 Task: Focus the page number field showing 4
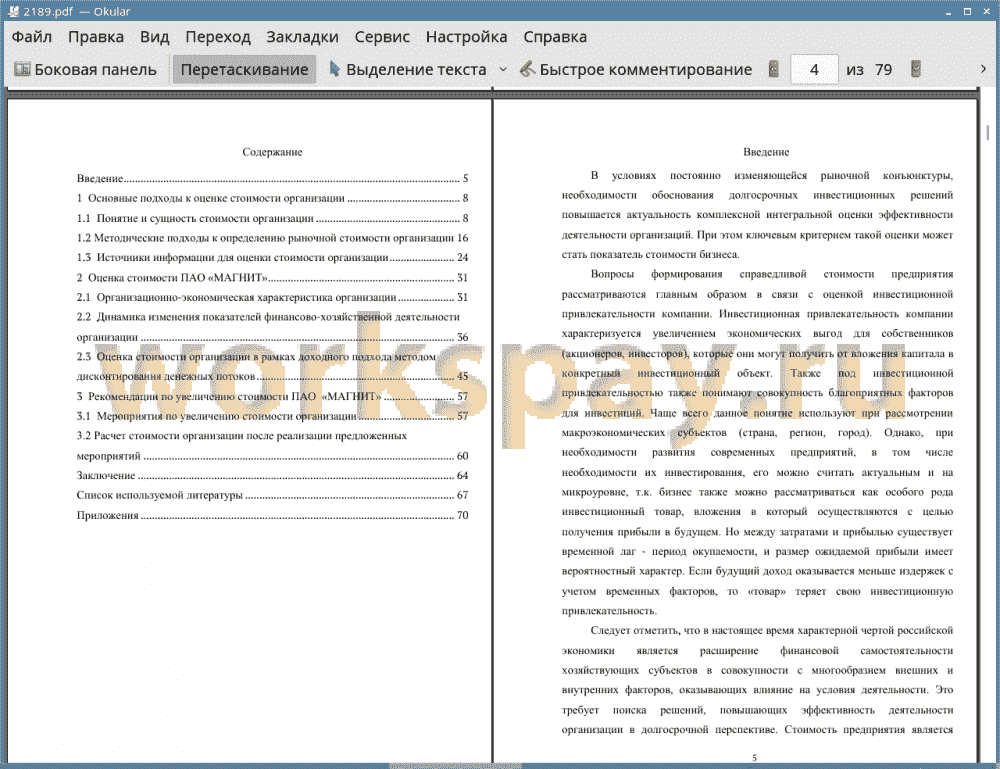pos(814,70)
